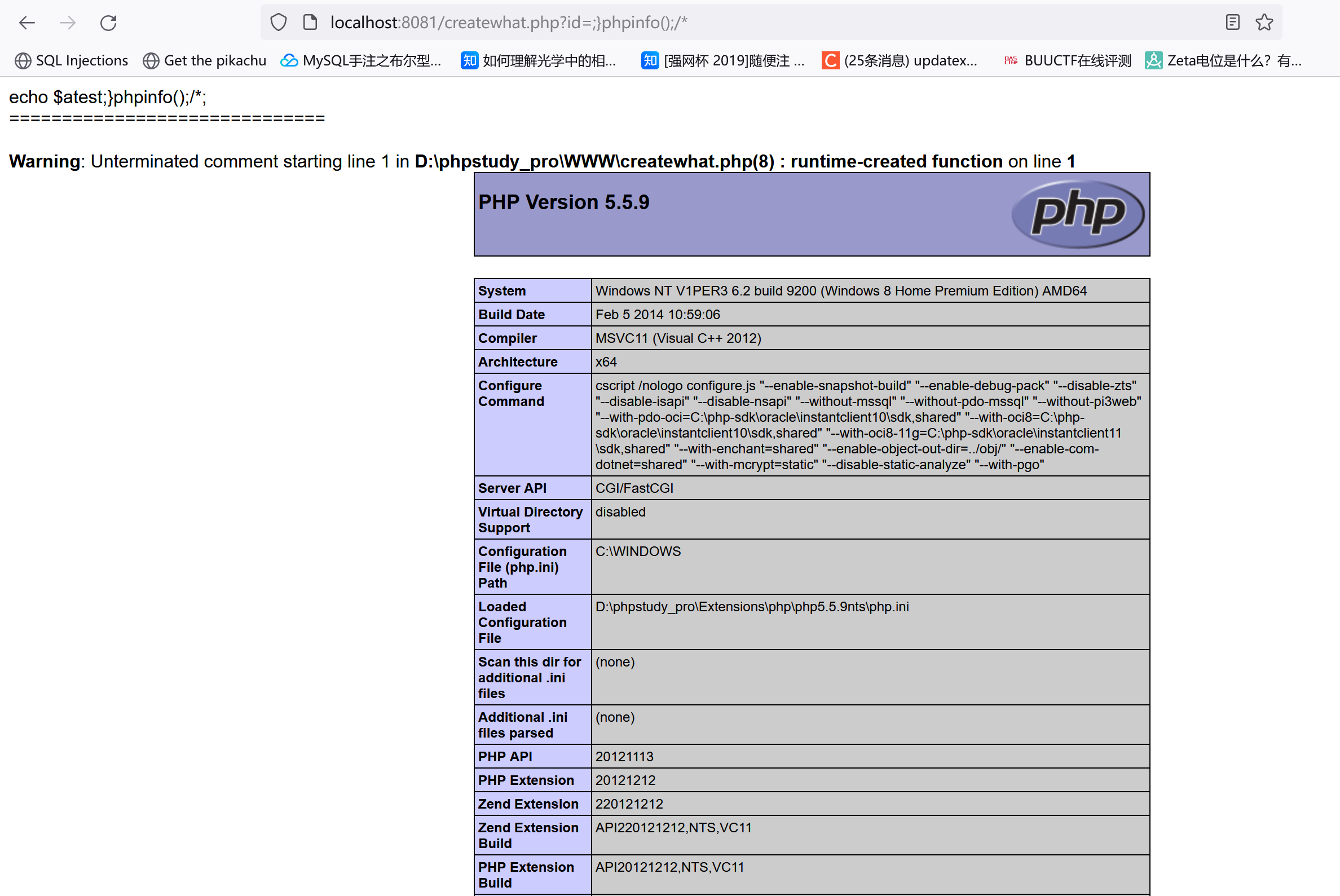1340x896 pixels.
Task: Click the 220121212 Zend Extension value
Action: pyautogui.click(x=629, y=804)
